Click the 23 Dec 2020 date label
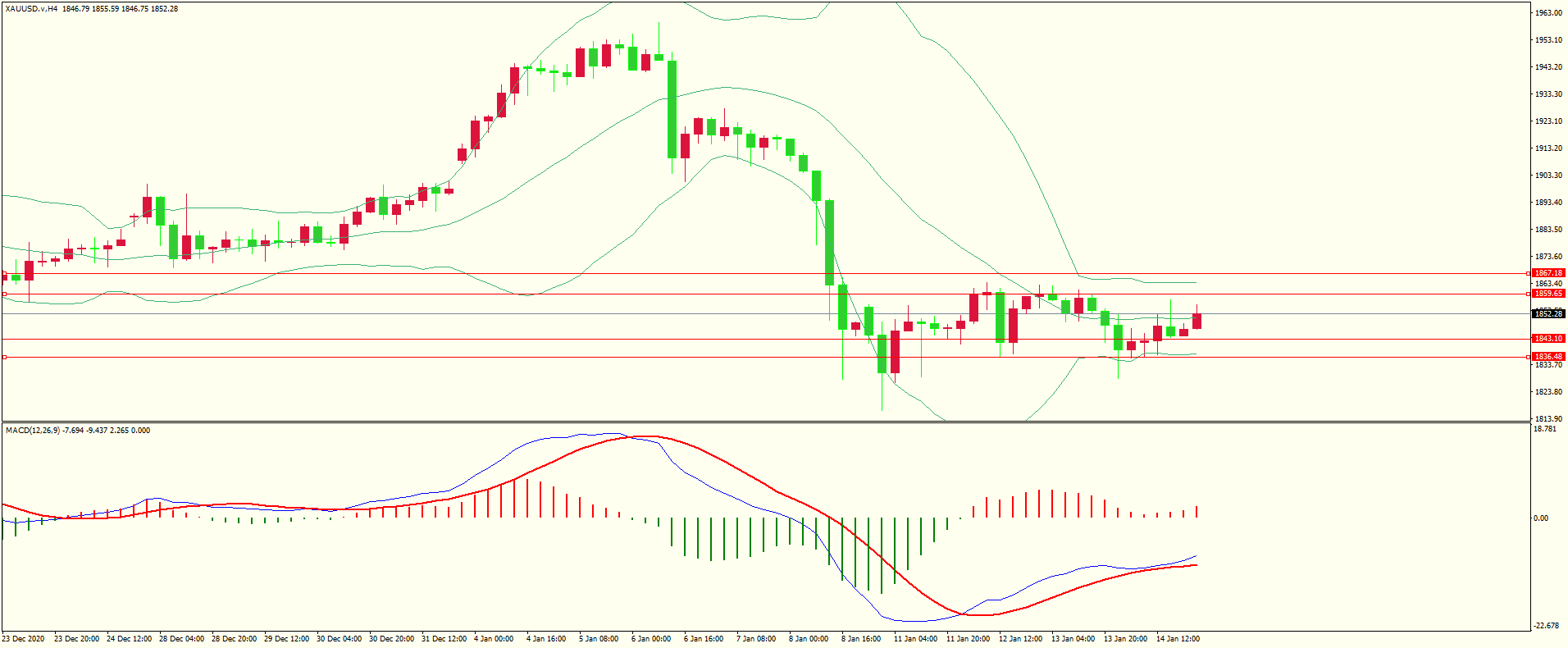1568x648 pixels. pos(23,639)
